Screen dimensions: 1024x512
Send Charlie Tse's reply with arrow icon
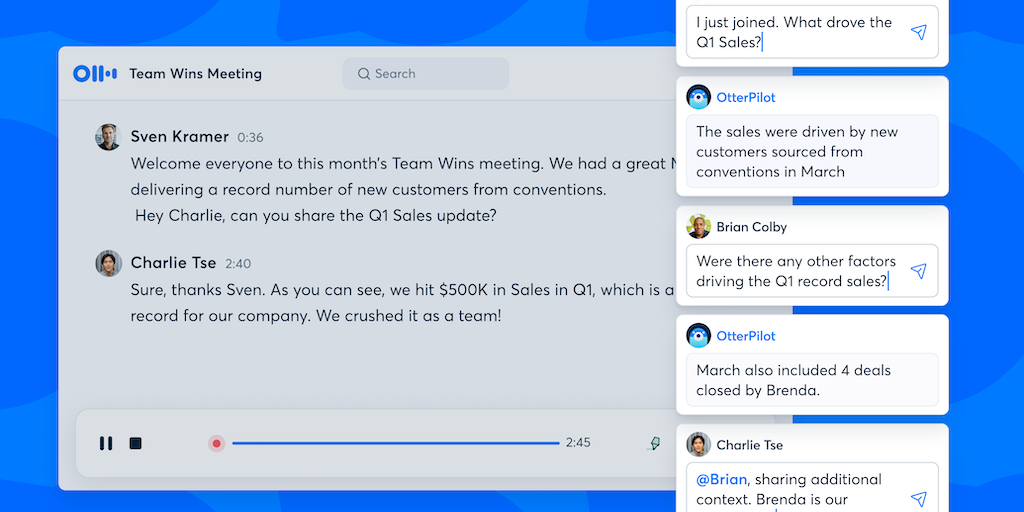click(918, 498)
